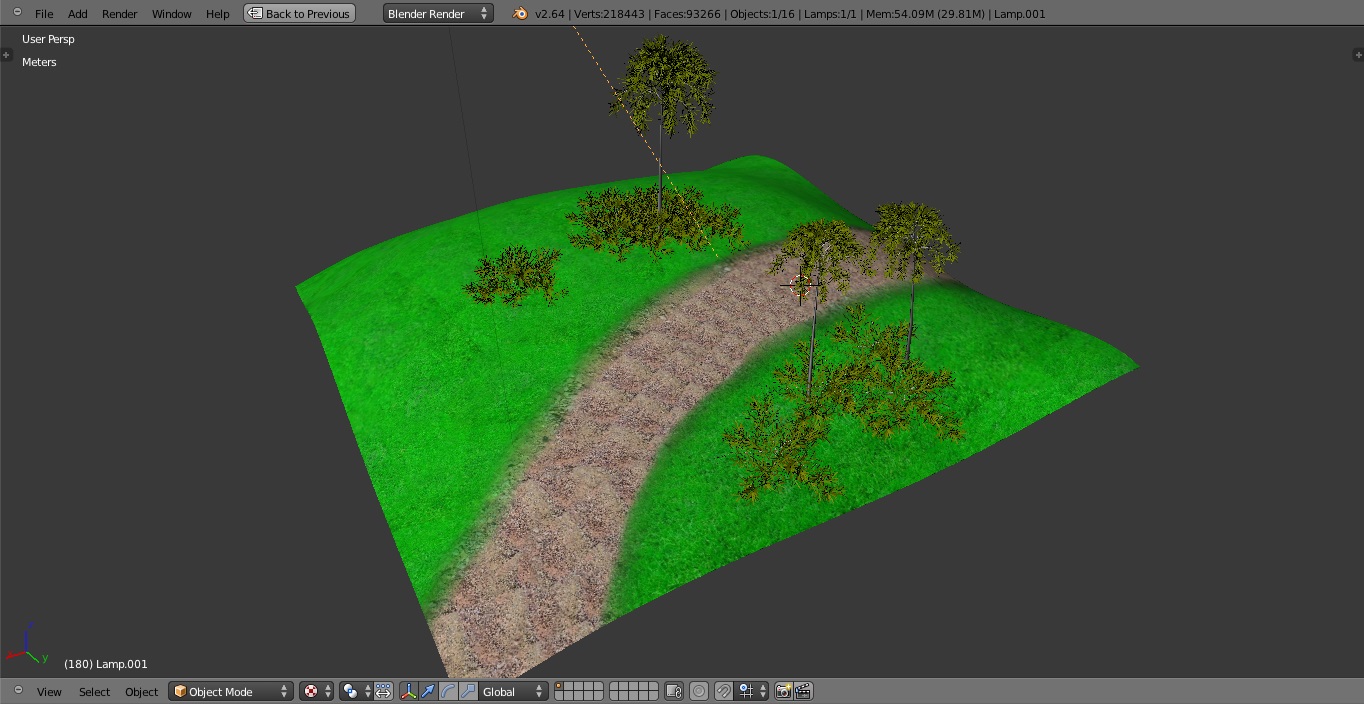Open the Object menu in 3D header
The image size is (1364, 704).
pyautogui.click(x=142, y=692)
